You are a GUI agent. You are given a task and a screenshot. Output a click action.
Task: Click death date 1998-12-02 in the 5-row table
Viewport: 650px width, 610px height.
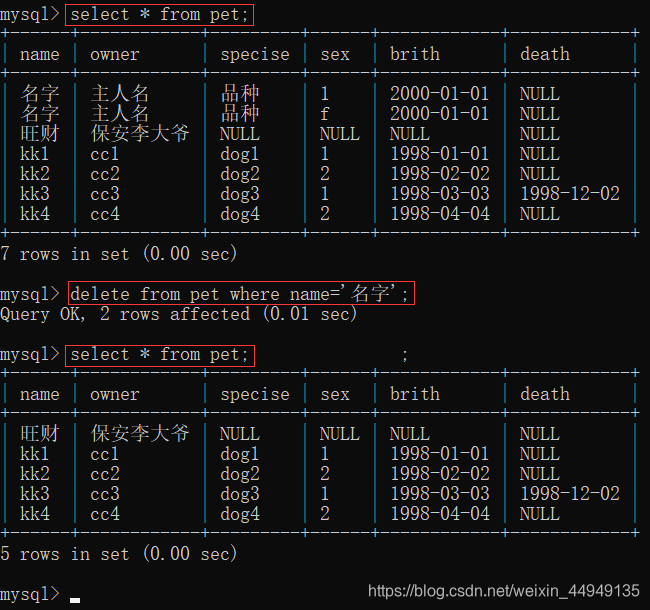(570, 494)
